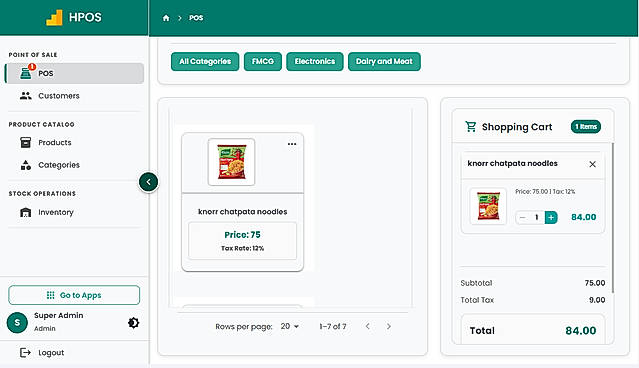Viewport: 639px width, 368px height.
Task: Click the Subtotal value 75.00
Action: [x=595, y=283]
